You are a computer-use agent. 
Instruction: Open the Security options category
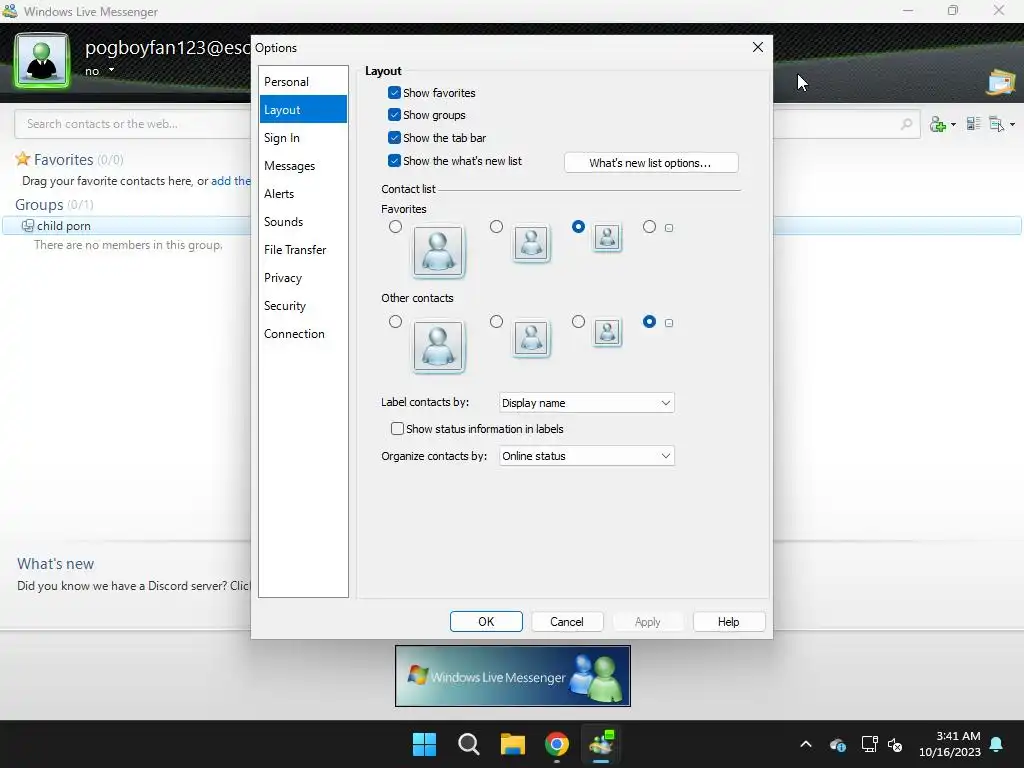coord(303,306)
